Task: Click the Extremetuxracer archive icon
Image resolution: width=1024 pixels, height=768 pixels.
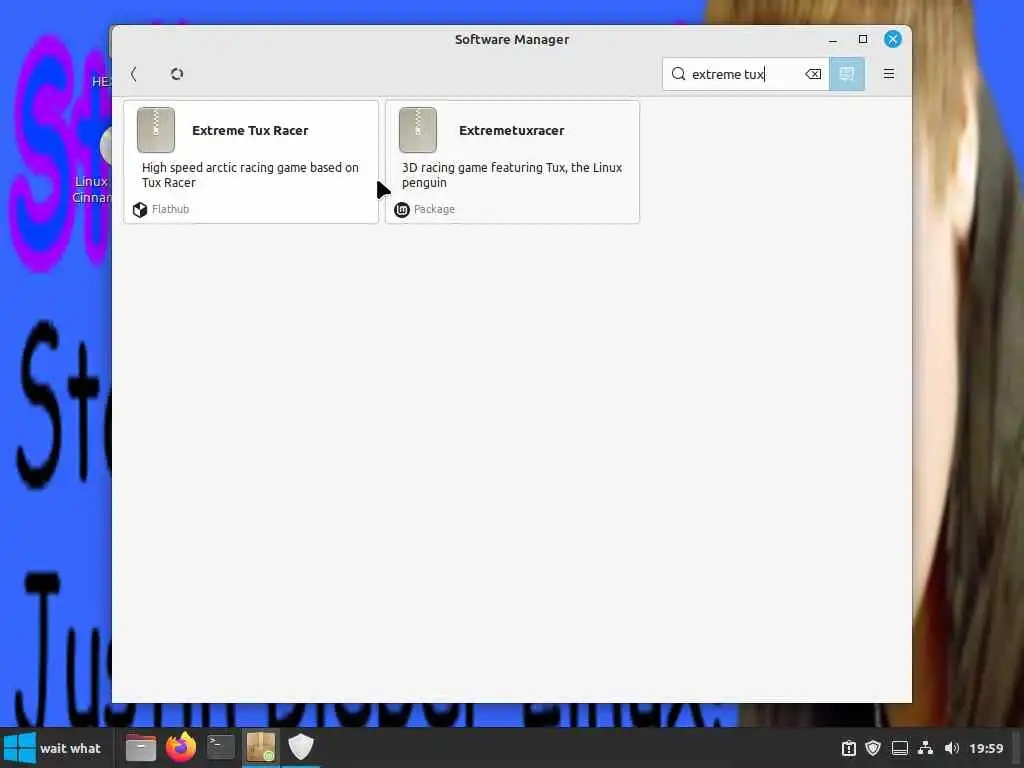Action: pyautogui.click(x=417, y=130)
